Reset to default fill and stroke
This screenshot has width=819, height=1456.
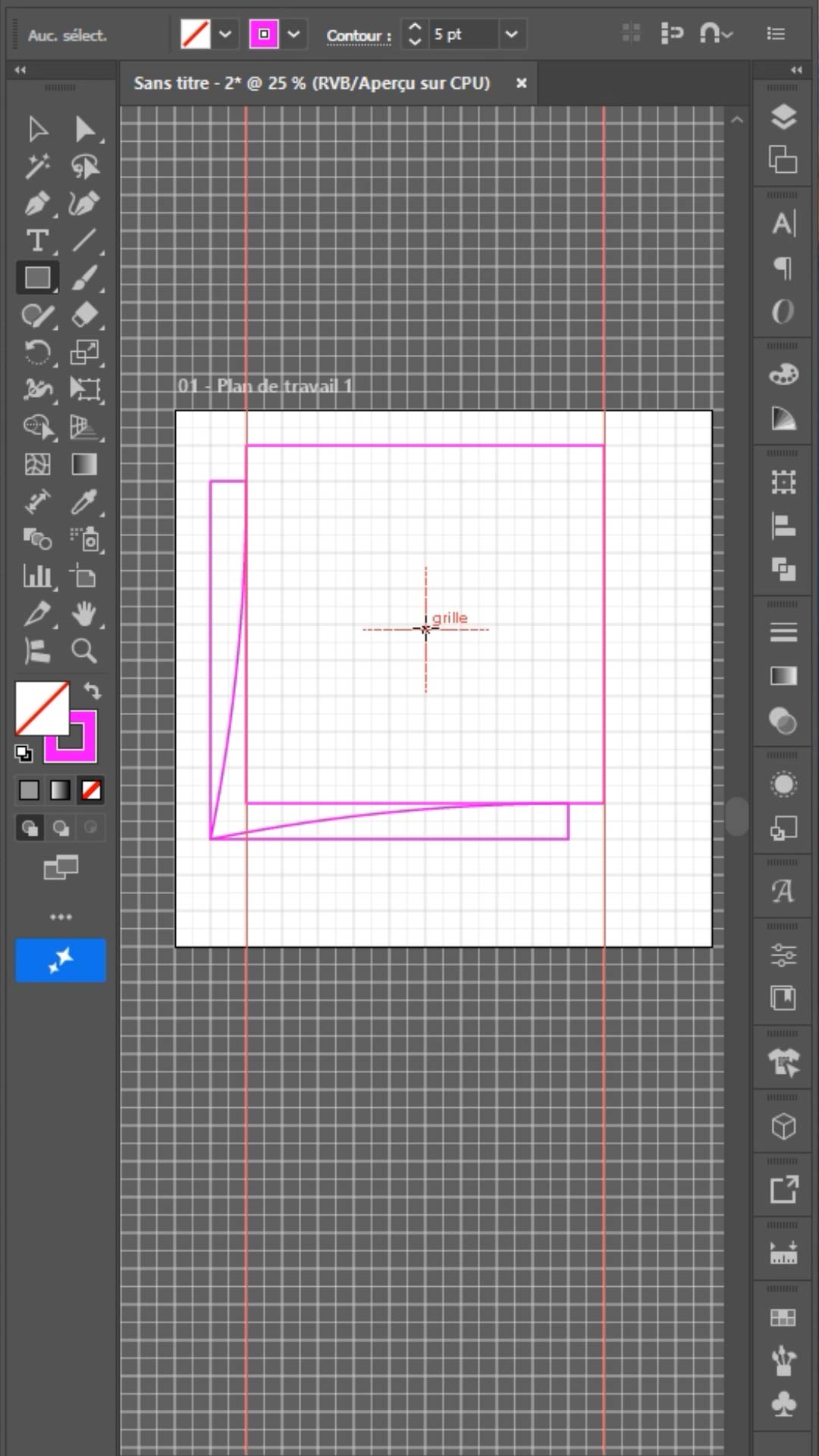tap(24, 753)
